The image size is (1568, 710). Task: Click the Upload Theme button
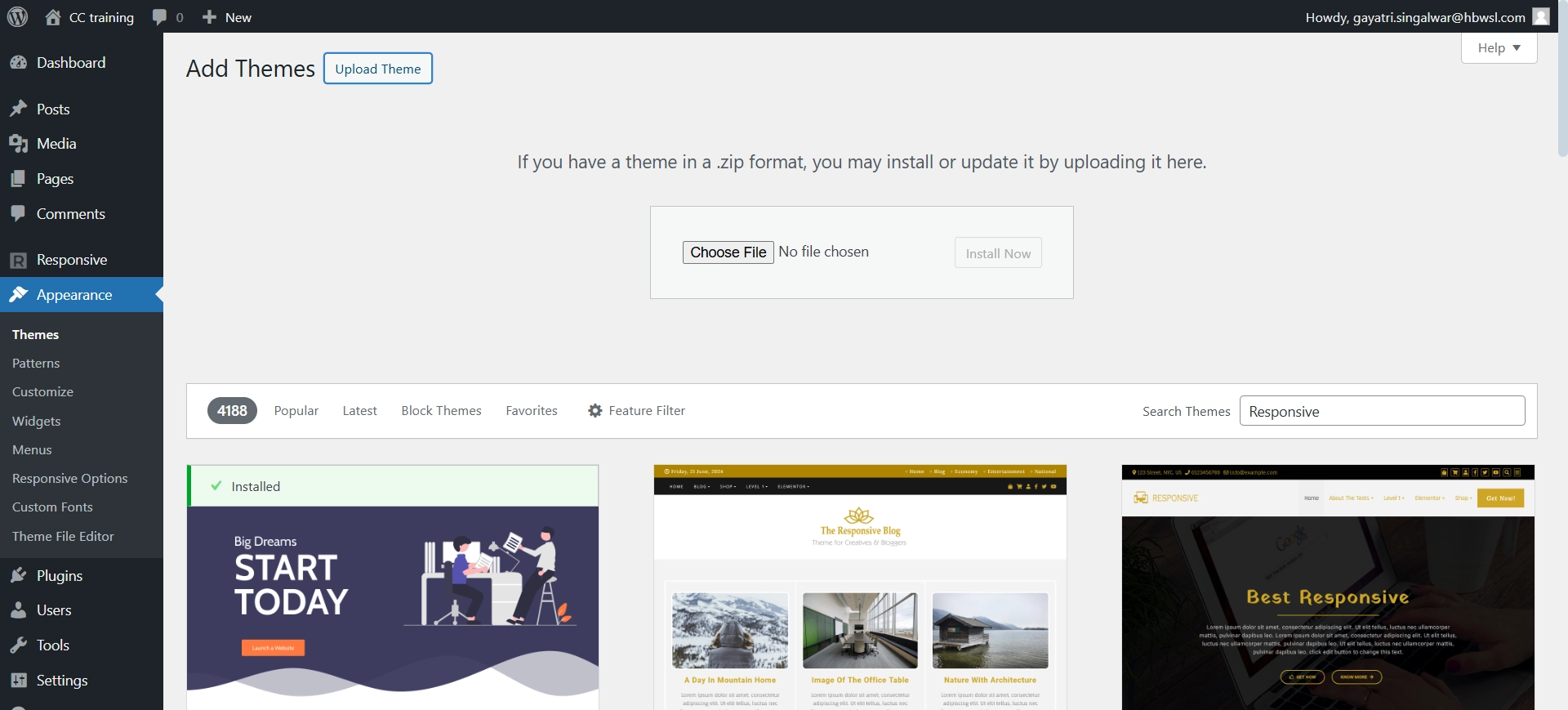click(x=378, y=69)
